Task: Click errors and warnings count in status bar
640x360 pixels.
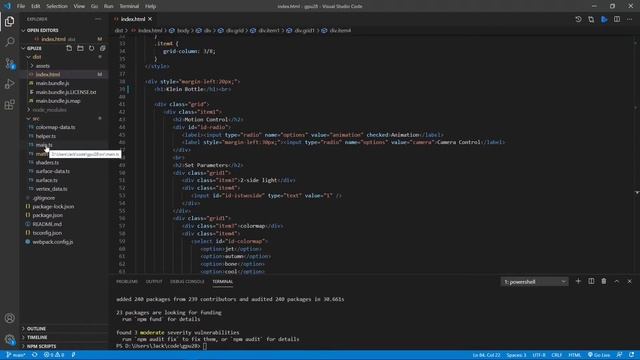Action: 54,355
